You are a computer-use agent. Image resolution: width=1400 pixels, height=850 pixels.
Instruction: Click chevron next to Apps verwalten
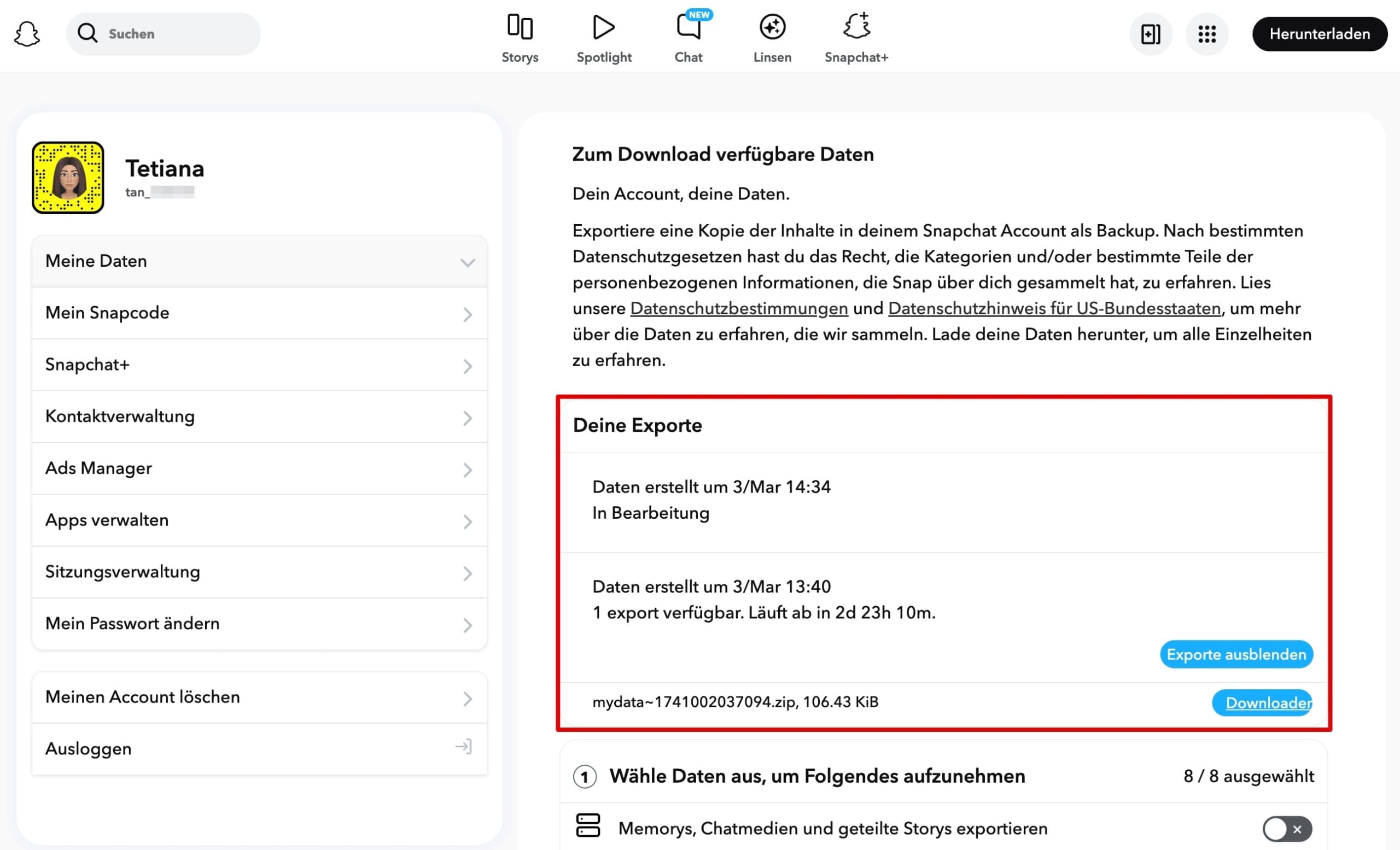[468, 522]
